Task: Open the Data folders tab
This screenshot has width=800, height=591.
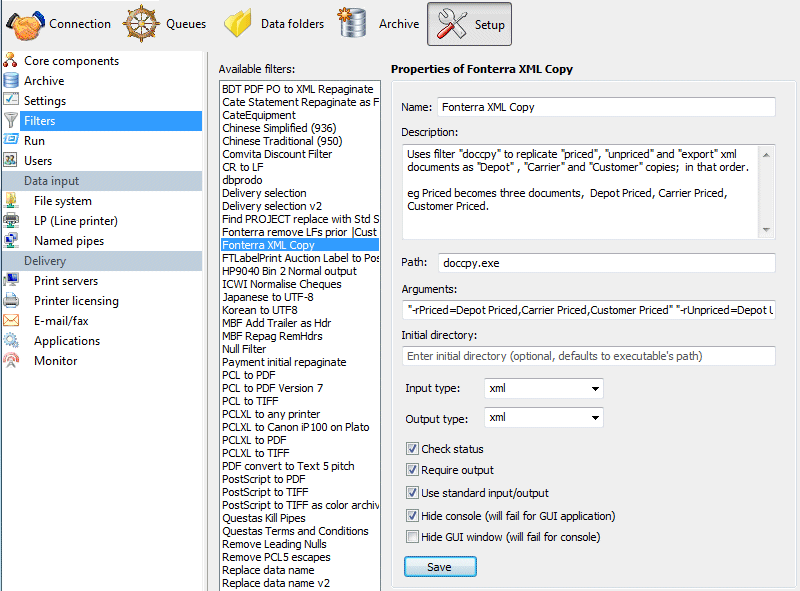Action: pos(273,24)
